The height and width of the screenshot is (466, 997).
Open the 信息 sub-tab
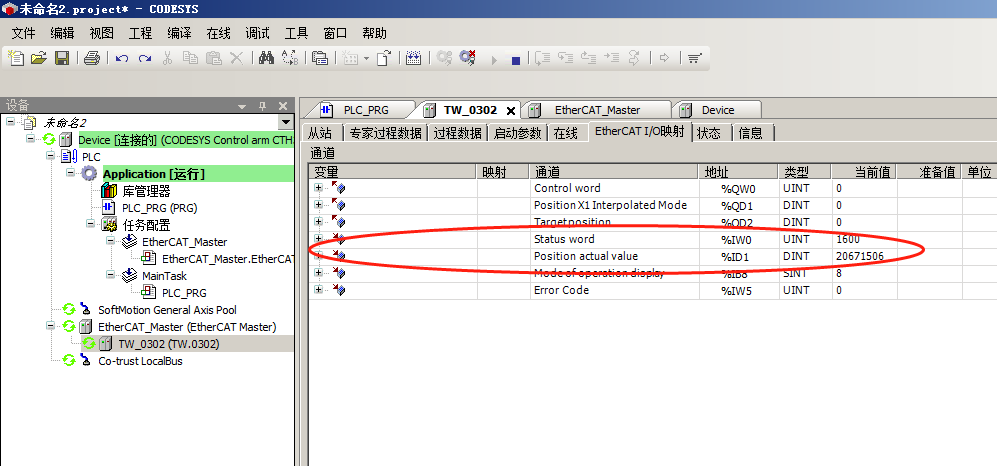750,133
